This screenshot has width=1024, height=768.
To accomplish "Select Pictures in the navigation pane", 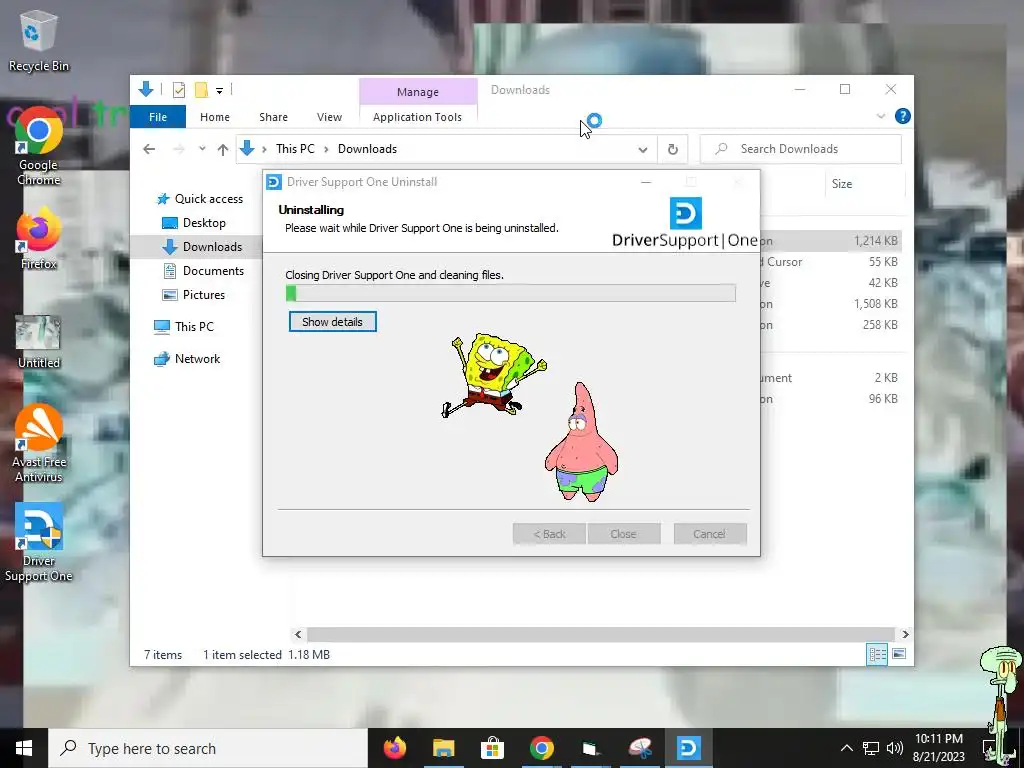I will pos(193,295).
